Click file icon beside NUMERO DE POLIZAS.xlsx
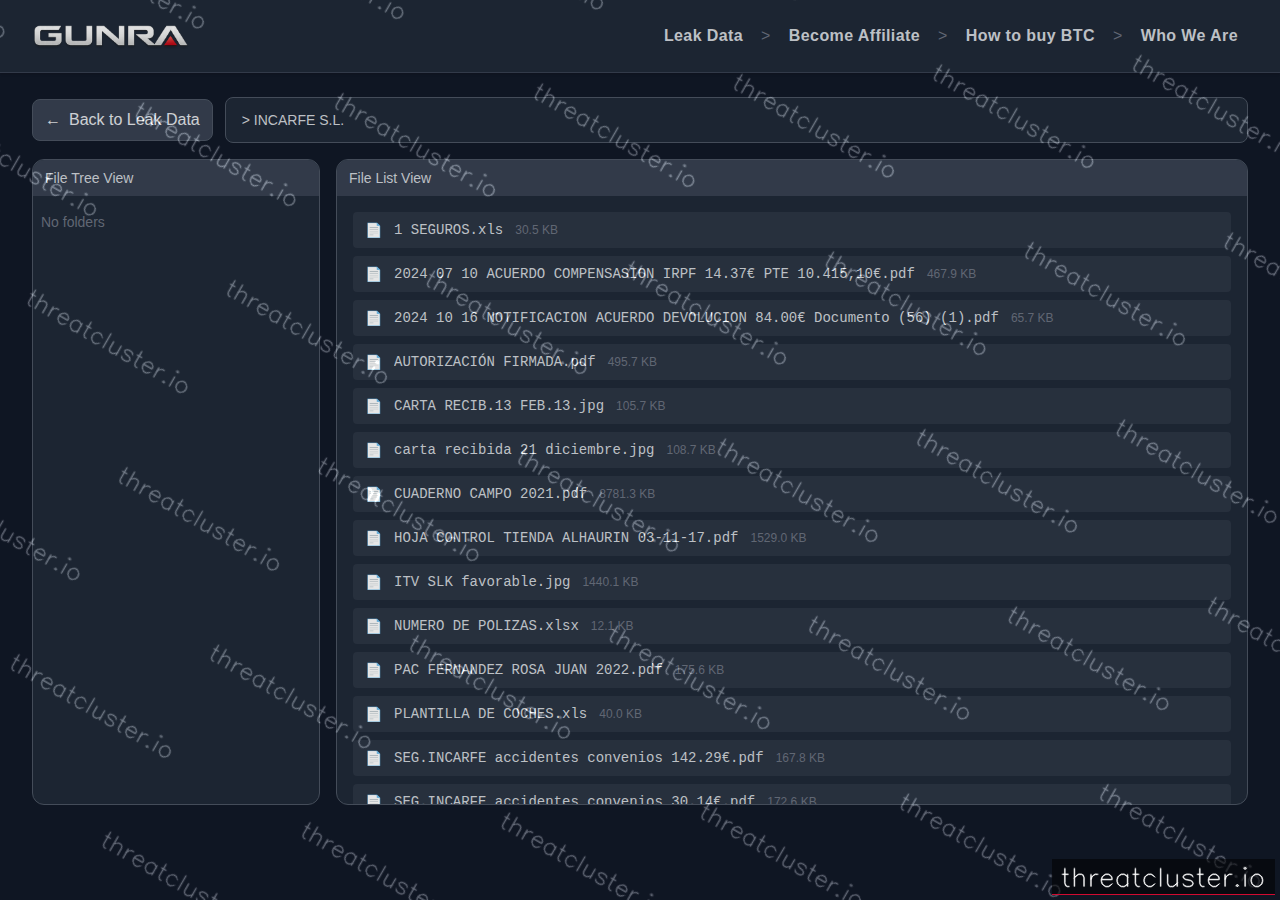Screen dimensions: 1280x900 point(374,626)
